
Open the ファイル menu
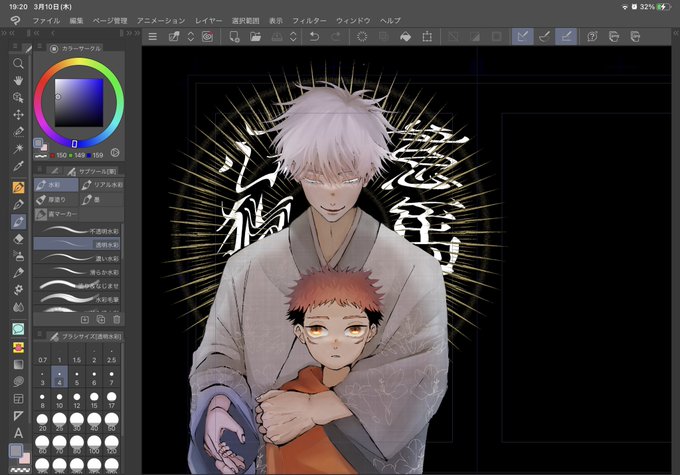pos(46,20)
